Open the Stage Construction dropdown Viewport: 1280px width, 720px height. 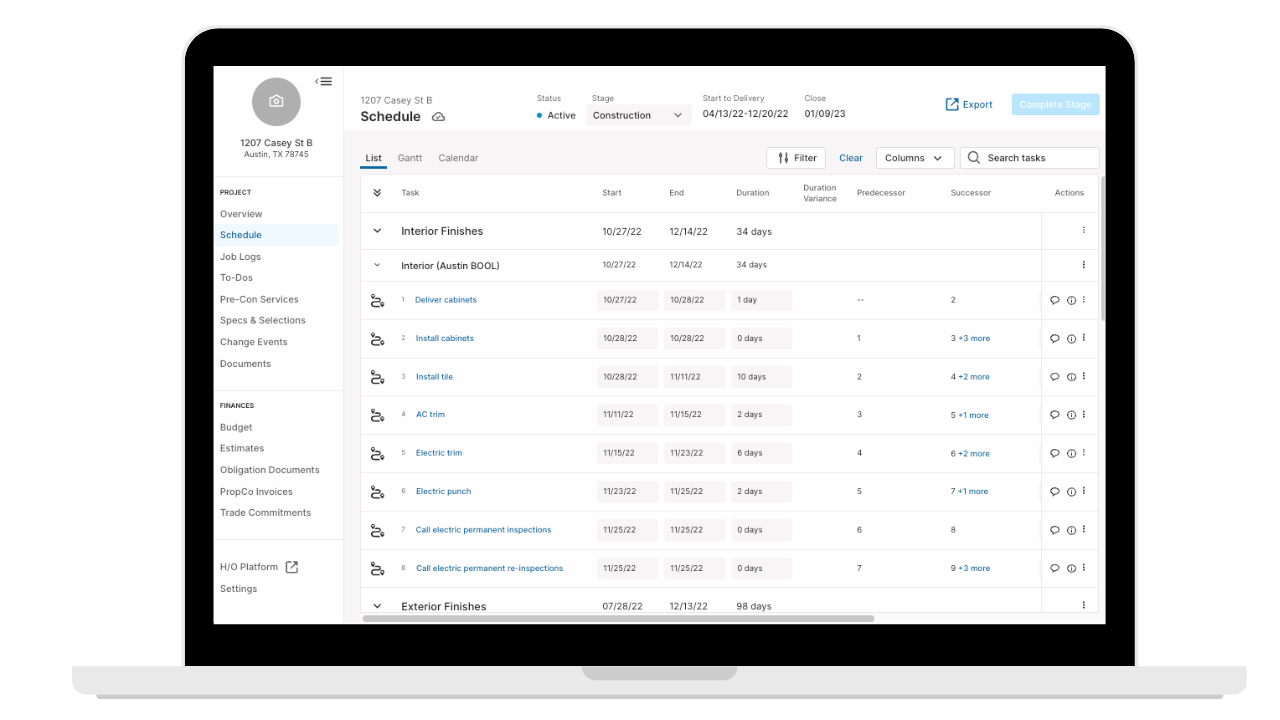point(638,116)
